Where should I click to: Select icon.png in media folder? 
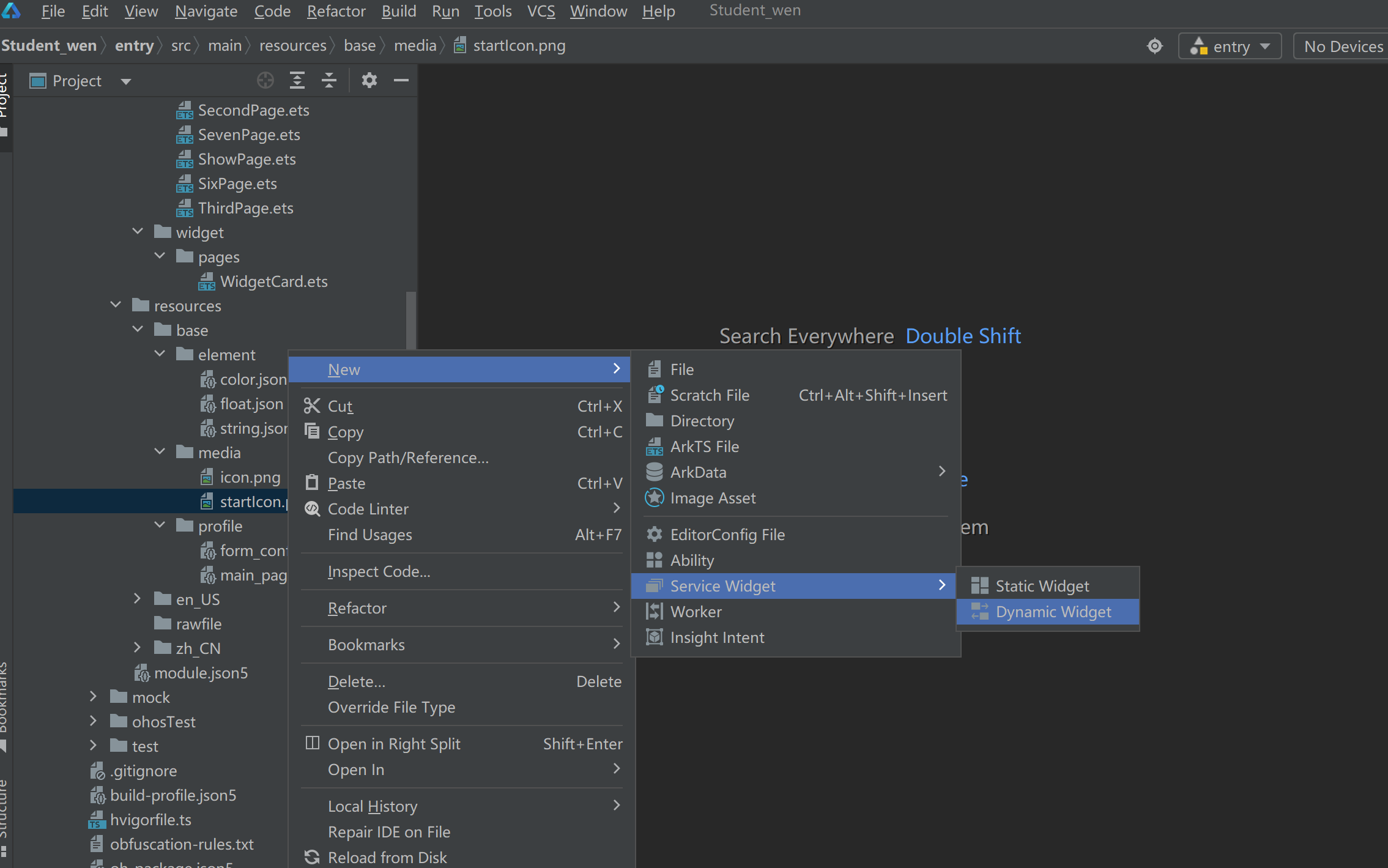(x=250, y=477)
